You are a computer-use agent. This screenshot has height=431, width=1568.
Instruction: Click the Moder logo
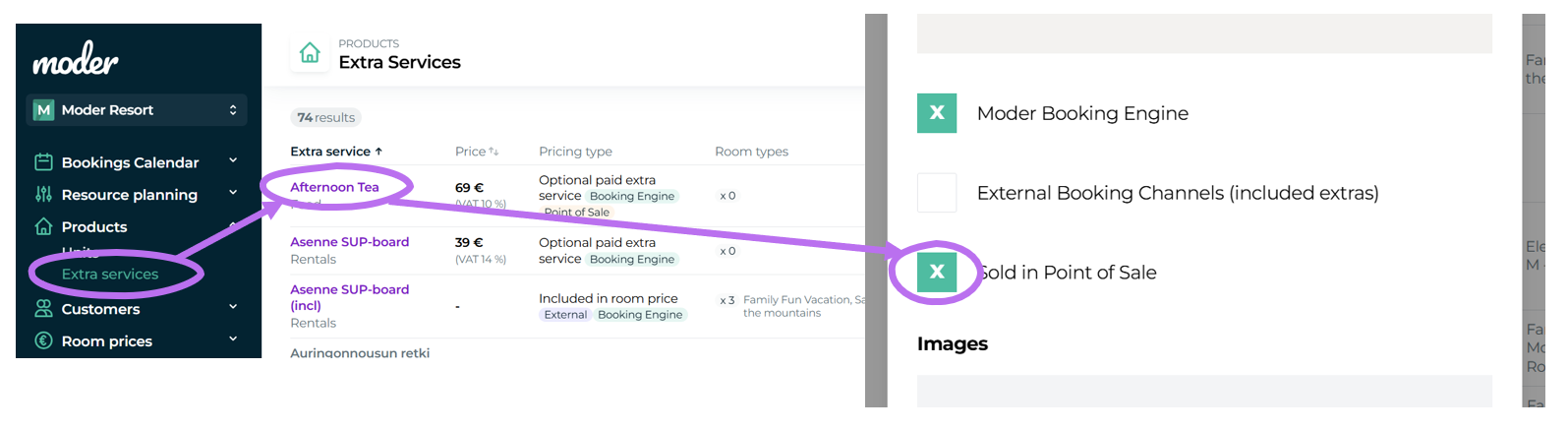tap(76, 60)
